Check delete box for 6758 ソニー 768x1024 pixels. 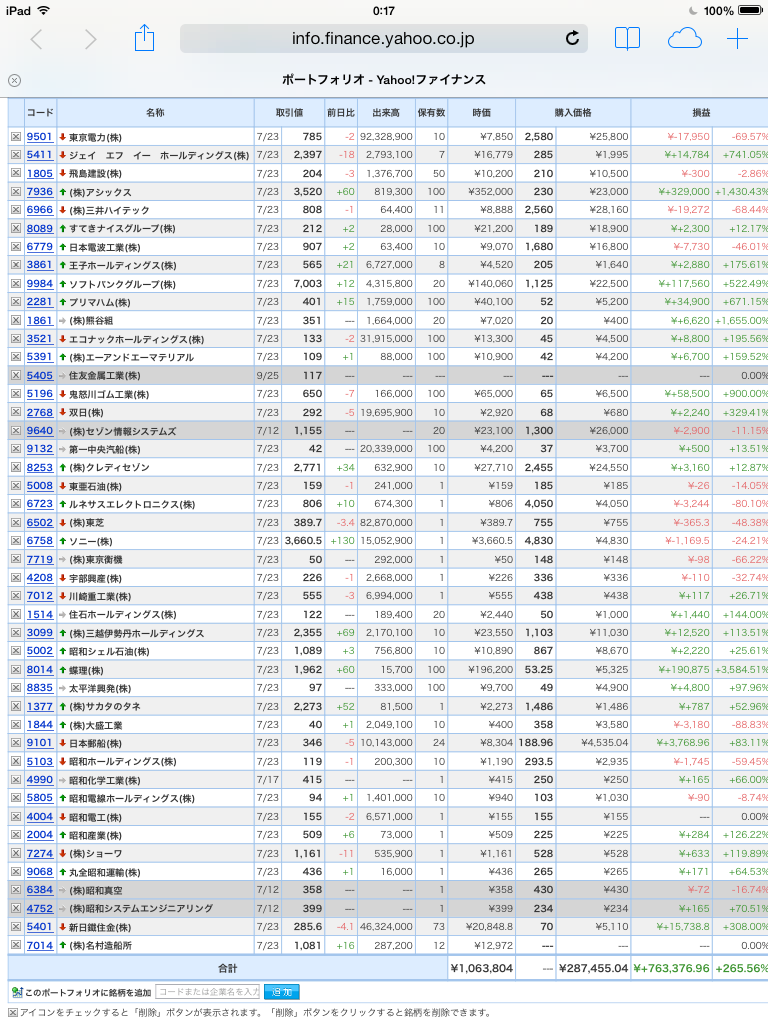coord(16,541)
